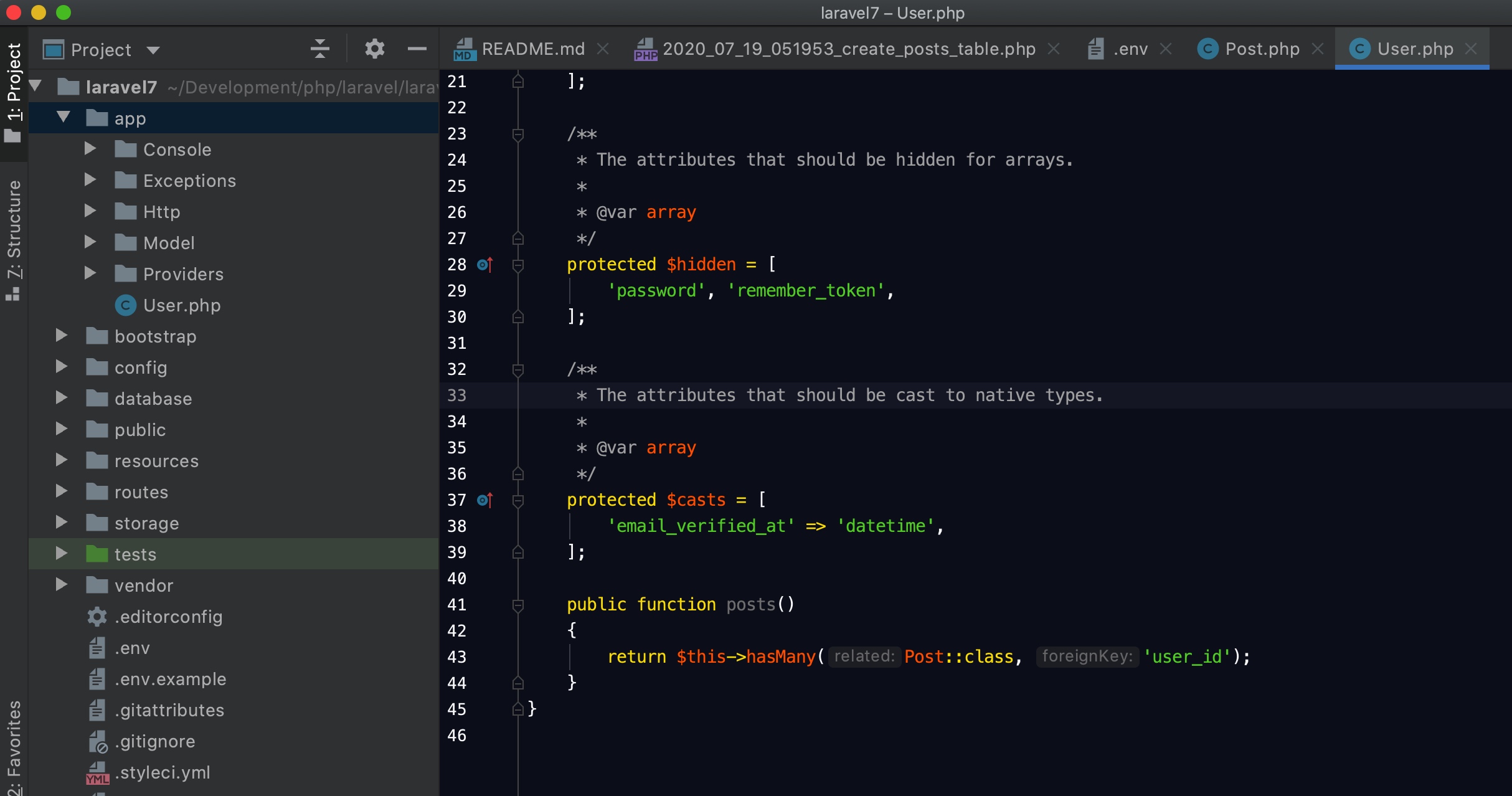Expand the Console folder

click(90, 148)
